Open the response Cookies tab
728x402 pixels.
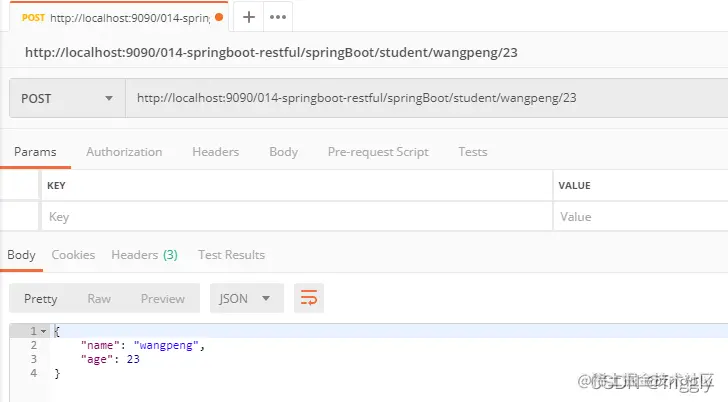click(73, 255)
